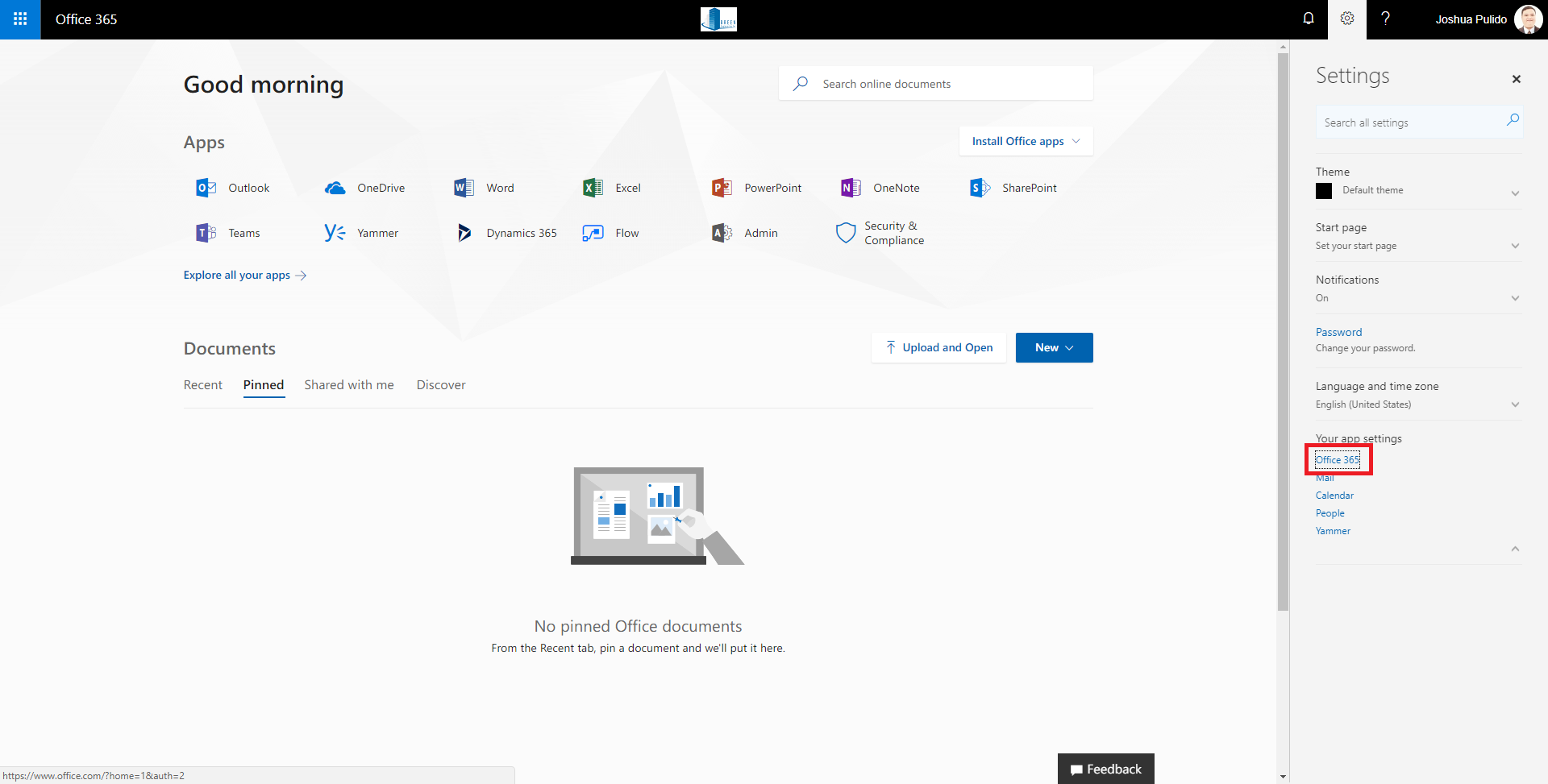Launch the Word app icon

coord(464,188)
